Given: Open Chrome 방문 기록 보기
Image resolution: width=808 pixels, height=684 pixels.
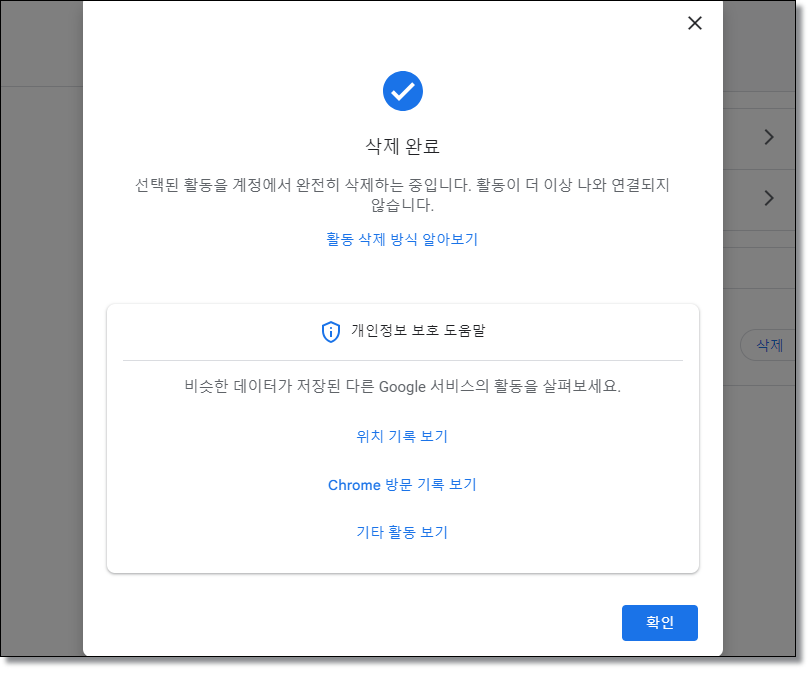Looking at the screenshot, I should pyautogui.click(x=402, y=484).
